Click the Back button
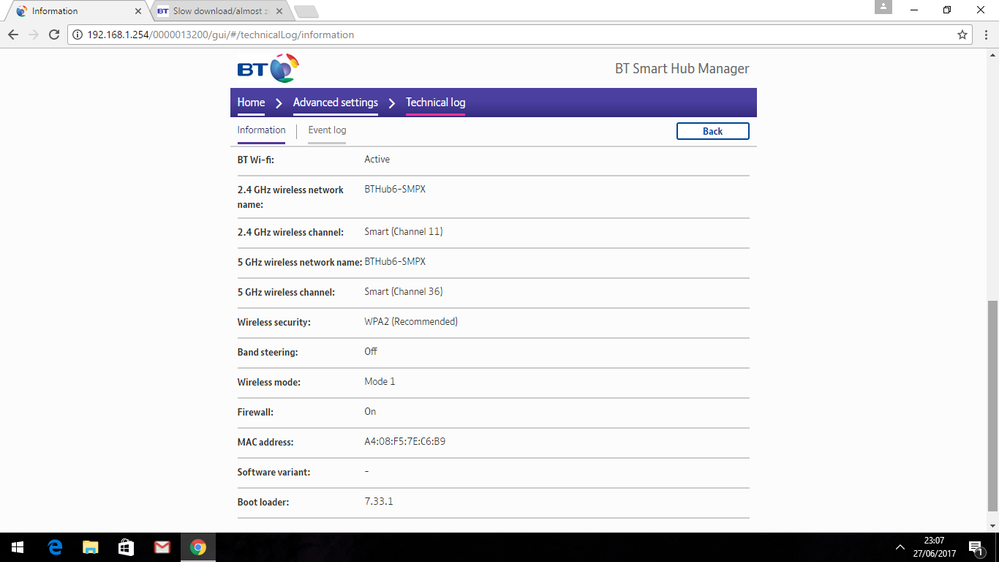Image resolution: width=999 pixels, height=562 pixels. click(x=712, y=131)
